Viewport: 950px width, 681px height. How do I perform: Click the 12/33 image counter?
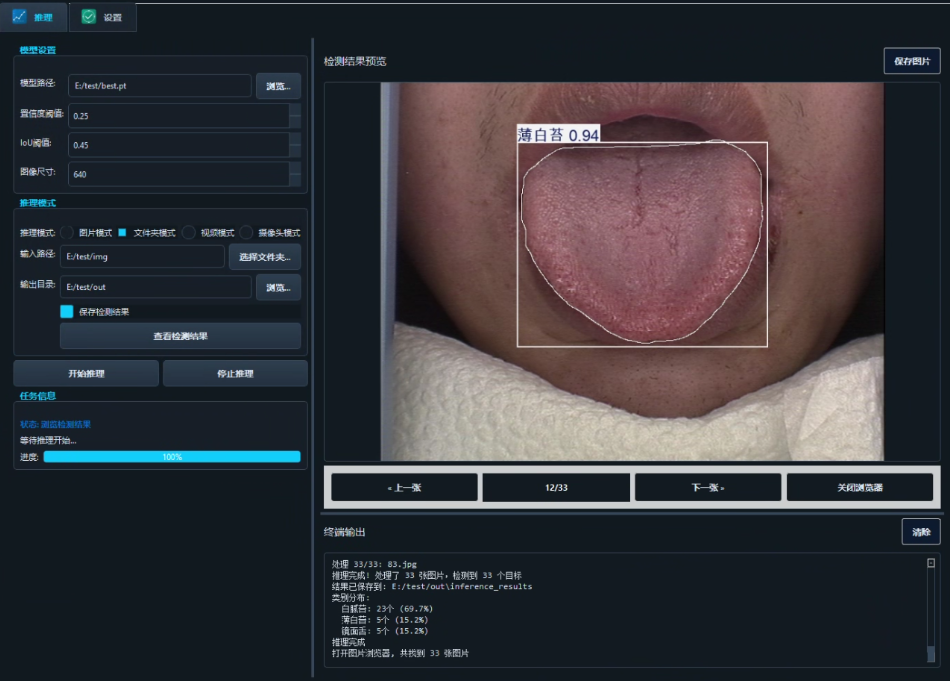click(556, 487)
